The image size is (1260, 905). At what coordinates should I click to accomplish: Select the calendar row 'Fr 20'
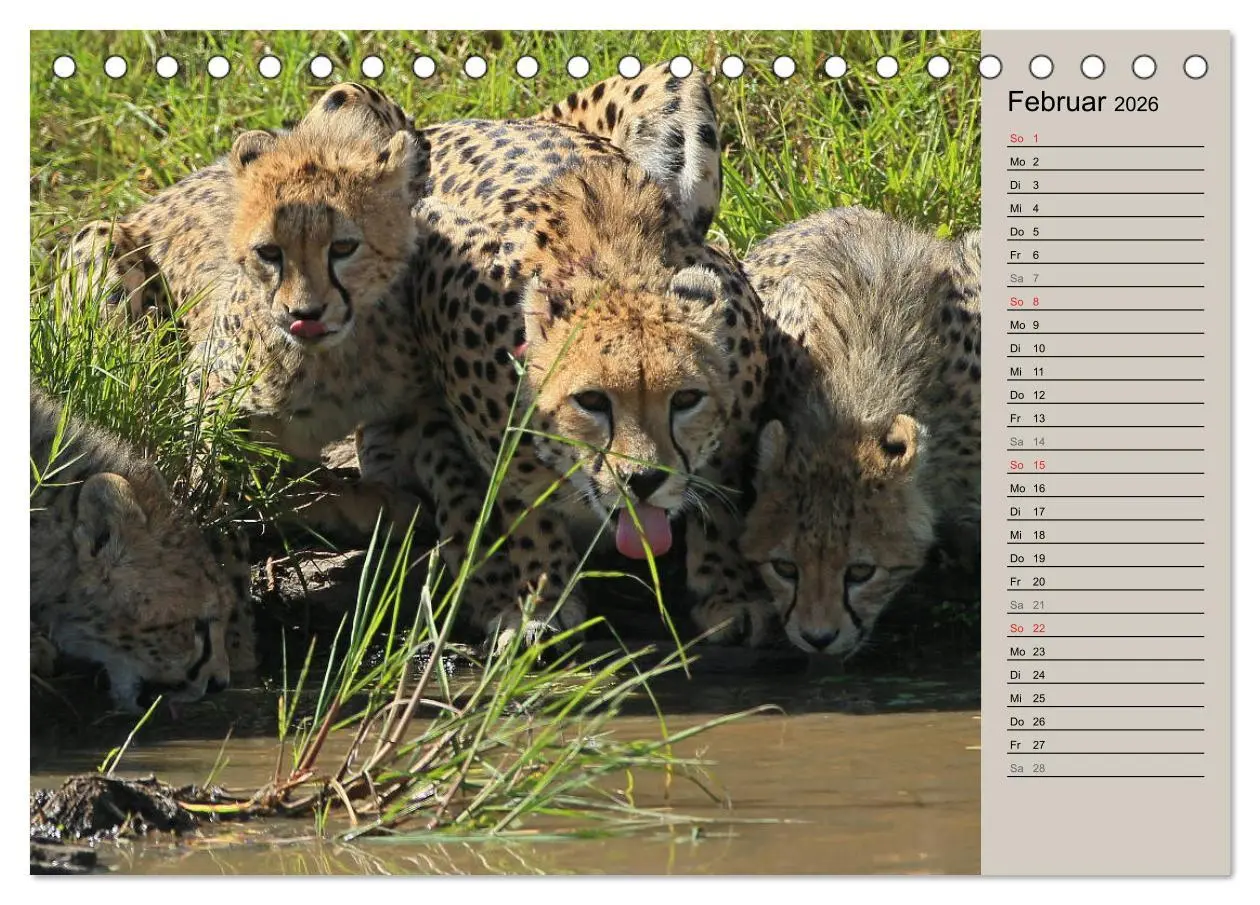point(1105,581)
